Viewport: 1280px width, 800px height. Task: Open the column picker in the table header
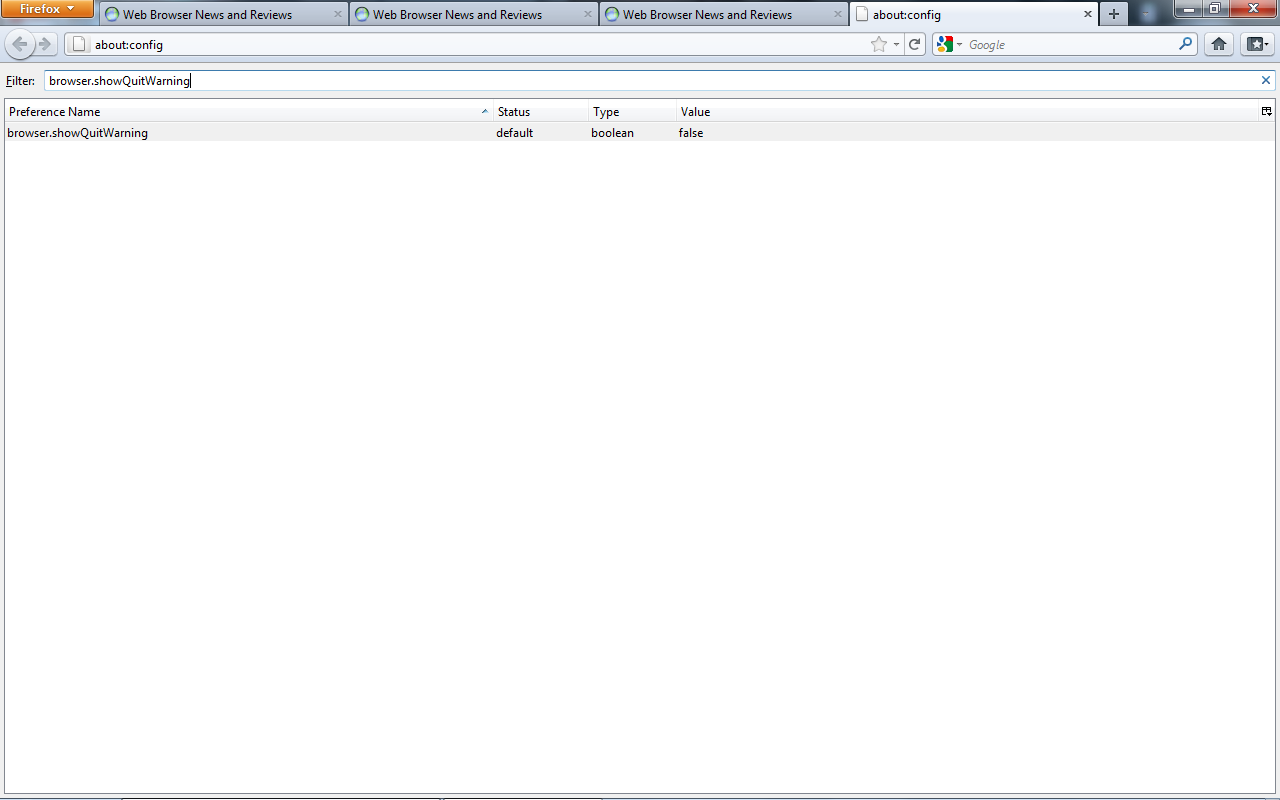[x=1266, y=112]
